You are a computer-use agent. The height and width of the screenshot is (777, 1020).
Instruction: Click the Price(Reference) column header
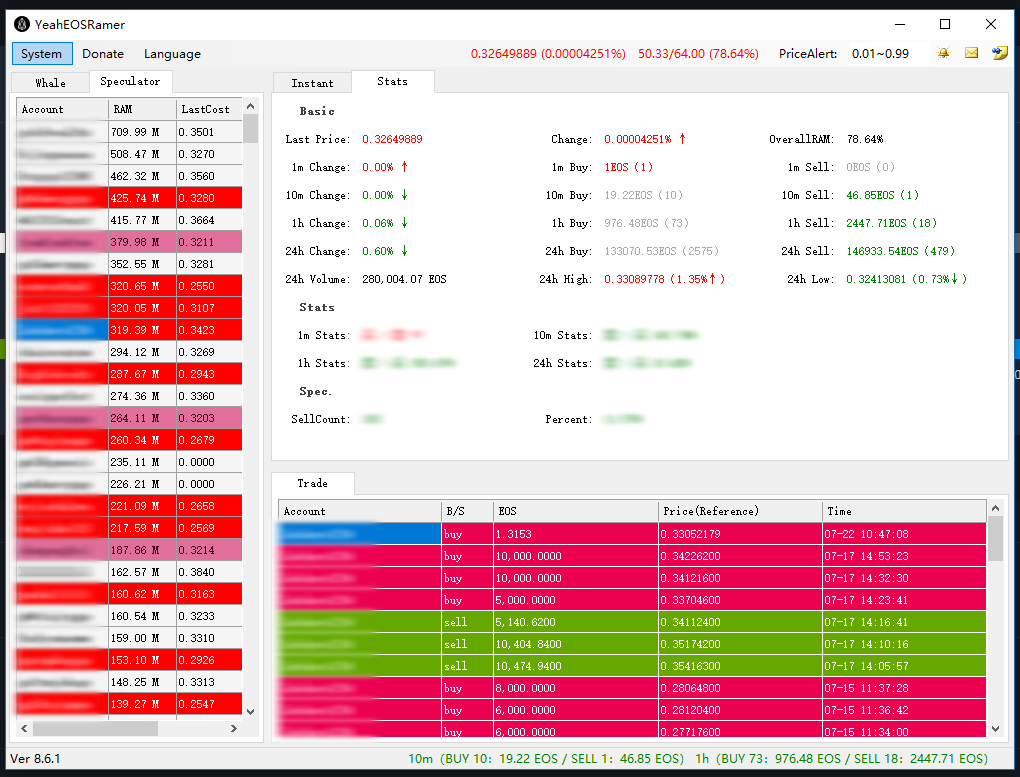pyautogui.click(x=740, y=511)
